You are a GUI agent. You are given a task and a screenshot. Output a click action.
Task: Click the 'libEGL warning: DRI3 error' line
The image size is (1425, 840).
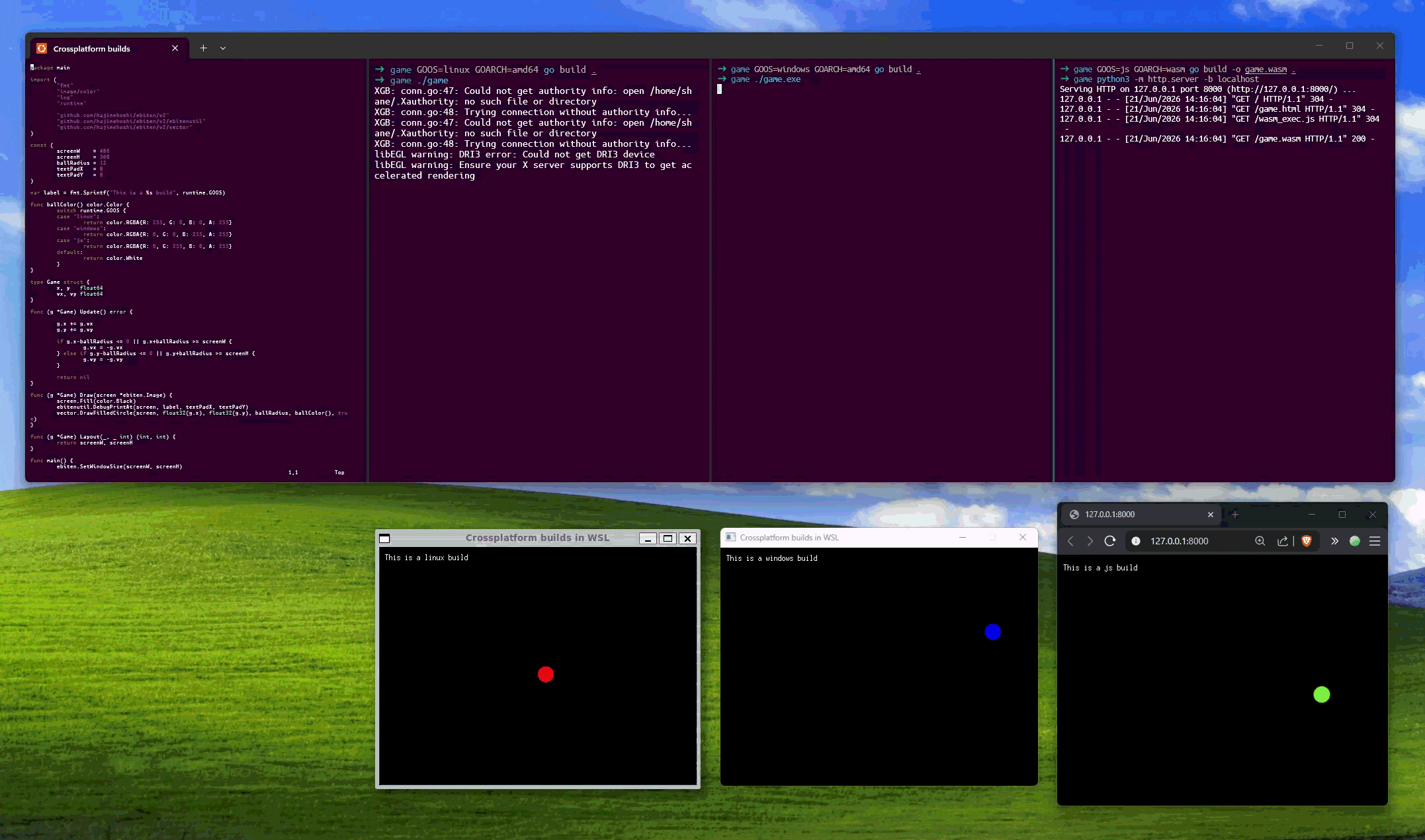515,154
